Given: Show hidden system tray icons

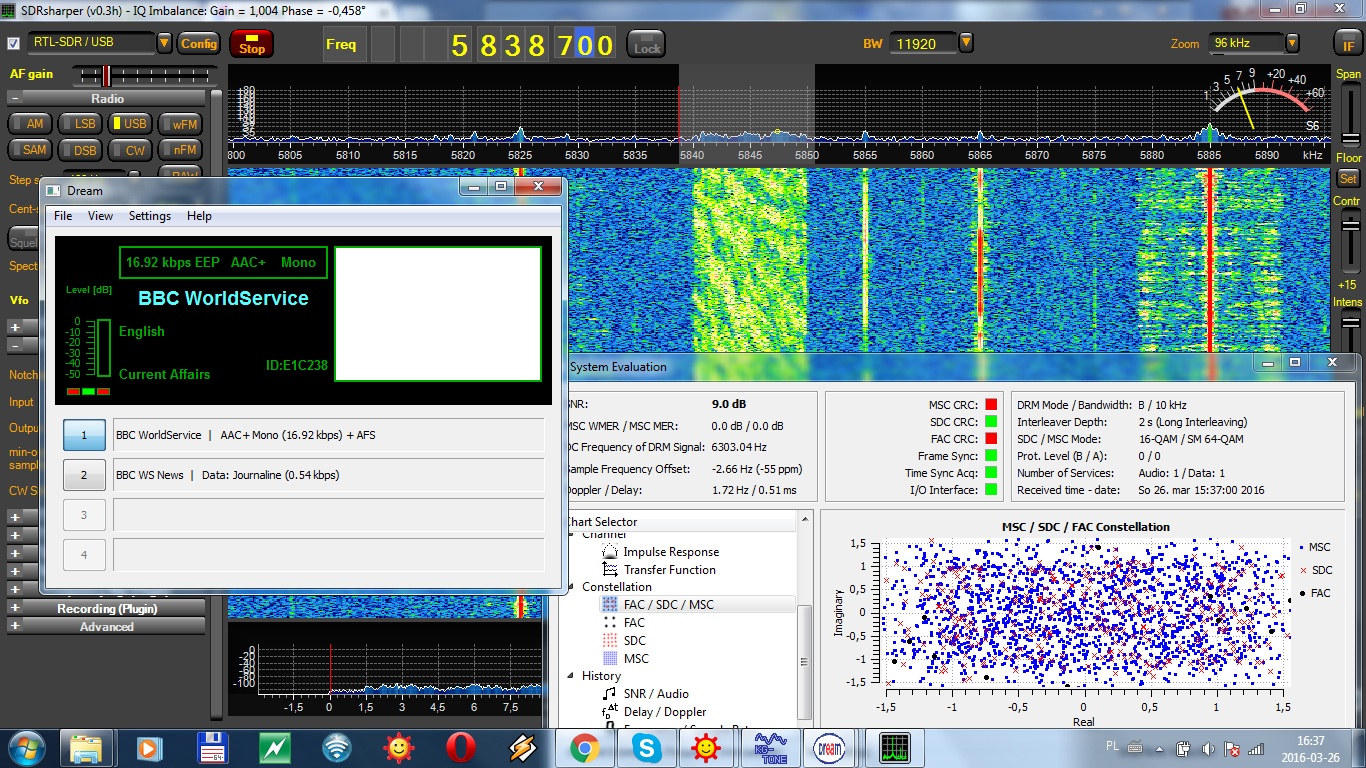Looking at the screenshot, I should point(1161,748).
